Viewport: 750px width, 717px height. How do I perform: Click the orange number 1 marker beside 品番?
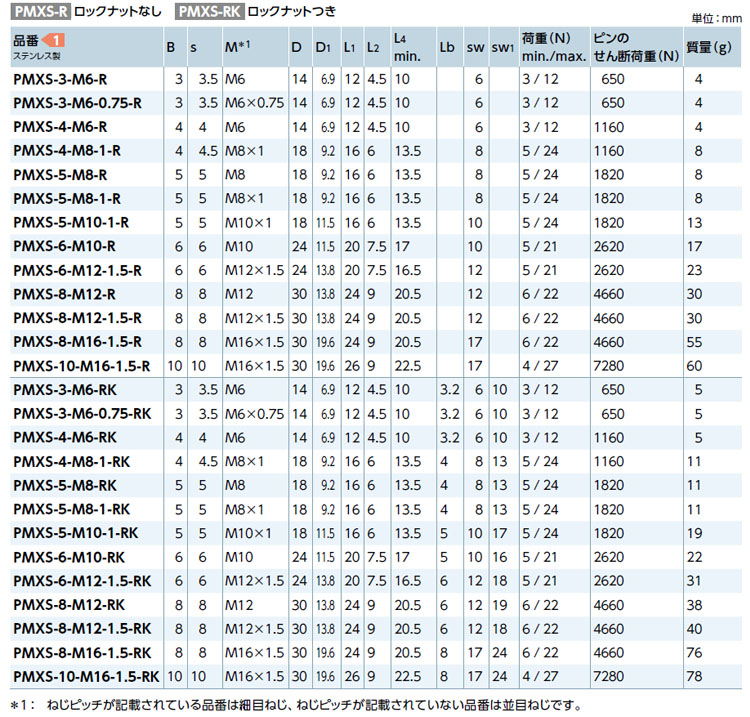click(55, 40)
